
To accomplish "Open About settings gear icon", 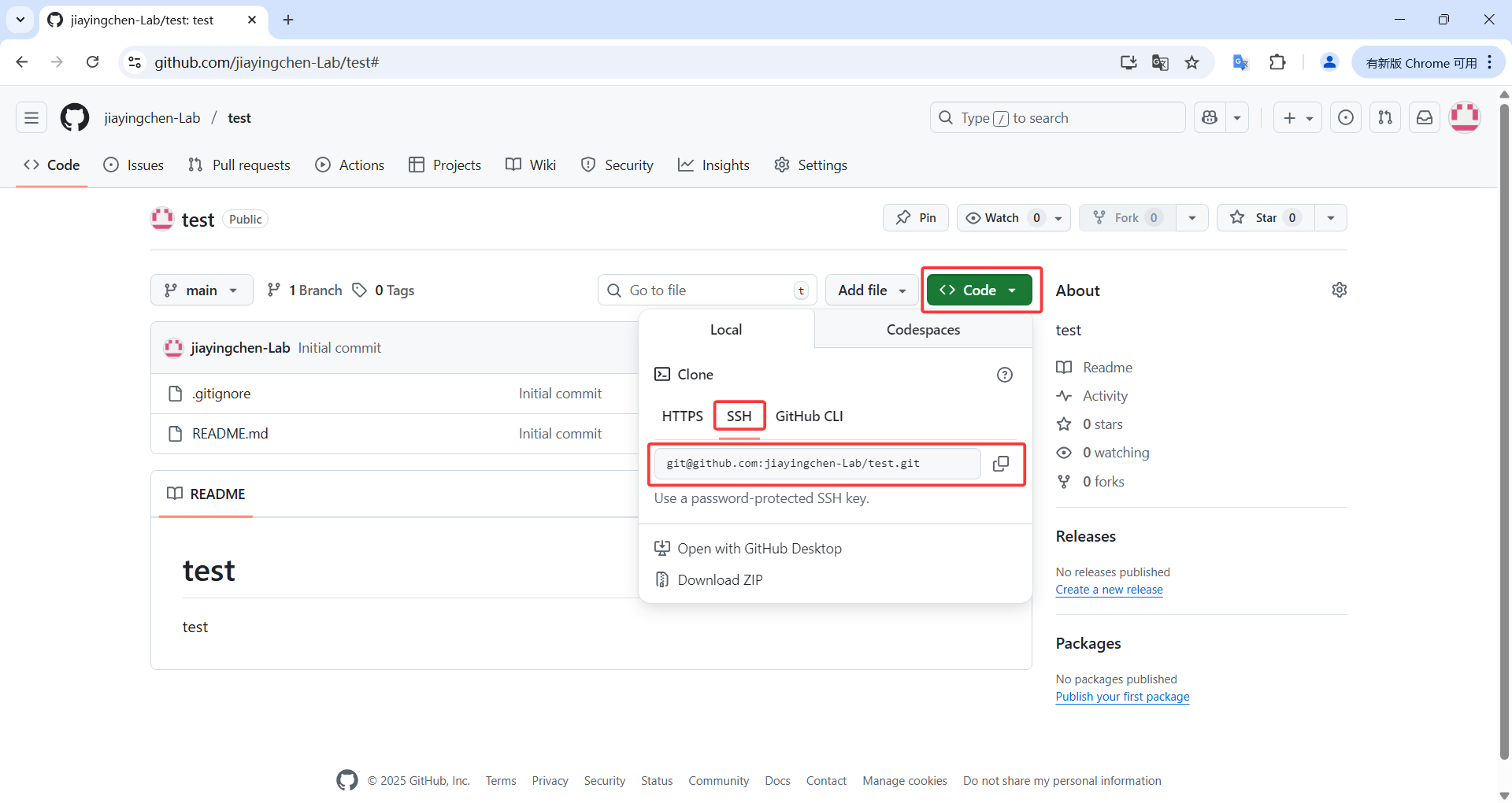I will point(1339,290).
